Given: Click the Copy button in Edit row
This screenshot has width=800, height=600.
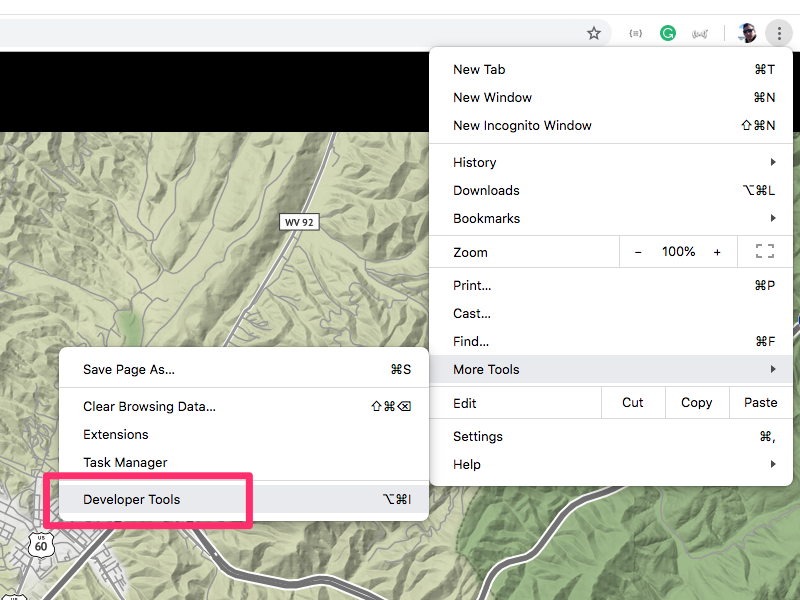Looking at the screenshot, I should pyautogui.click(x=696, y=402).
